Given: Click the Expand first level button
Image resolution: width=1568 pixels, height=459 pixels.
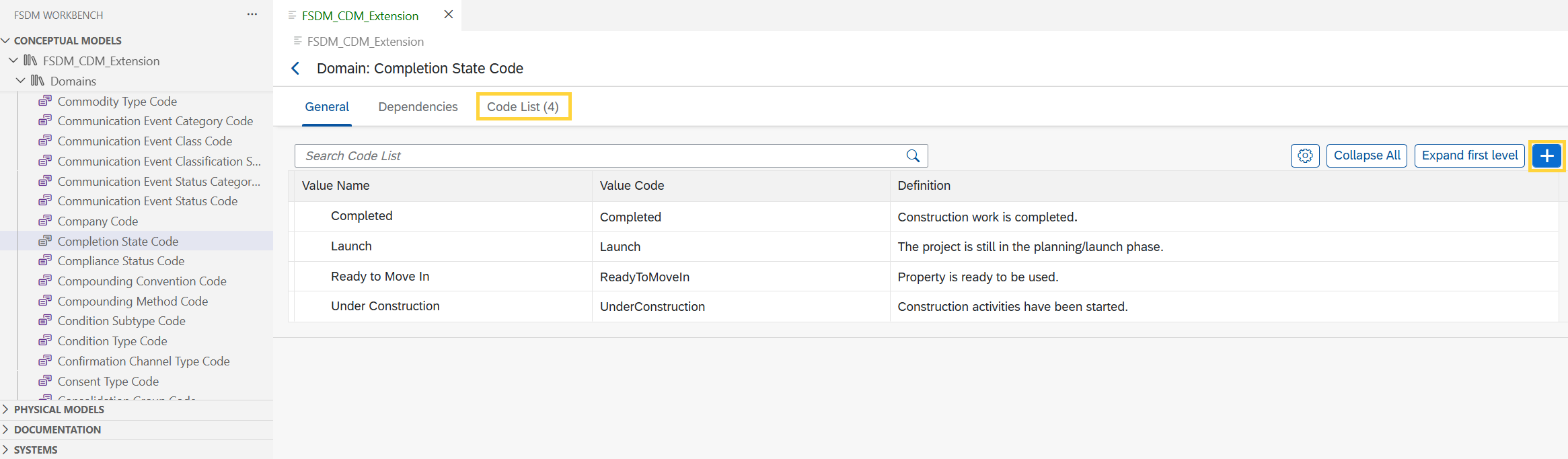Looking at the screenshot, I should coord(1470,155).
